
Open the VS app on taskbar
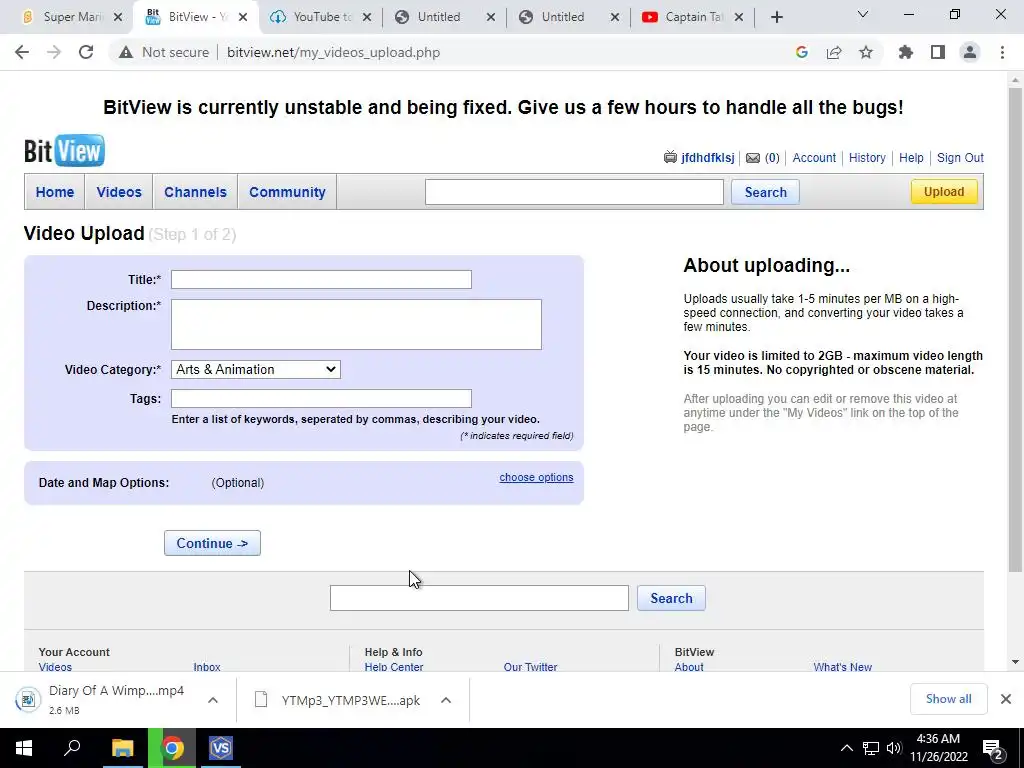[x=221, y=748]
